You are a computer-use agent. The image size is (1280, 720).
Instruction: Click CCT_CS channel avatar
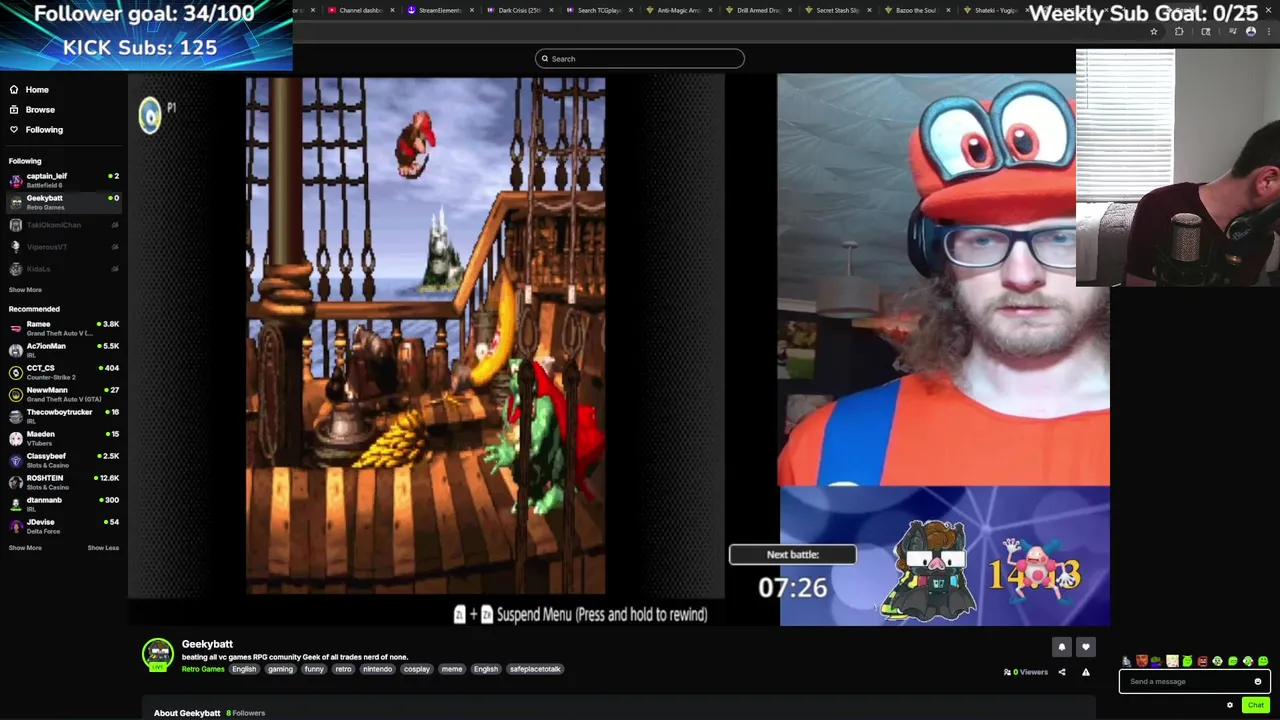(x=15, y=372)
